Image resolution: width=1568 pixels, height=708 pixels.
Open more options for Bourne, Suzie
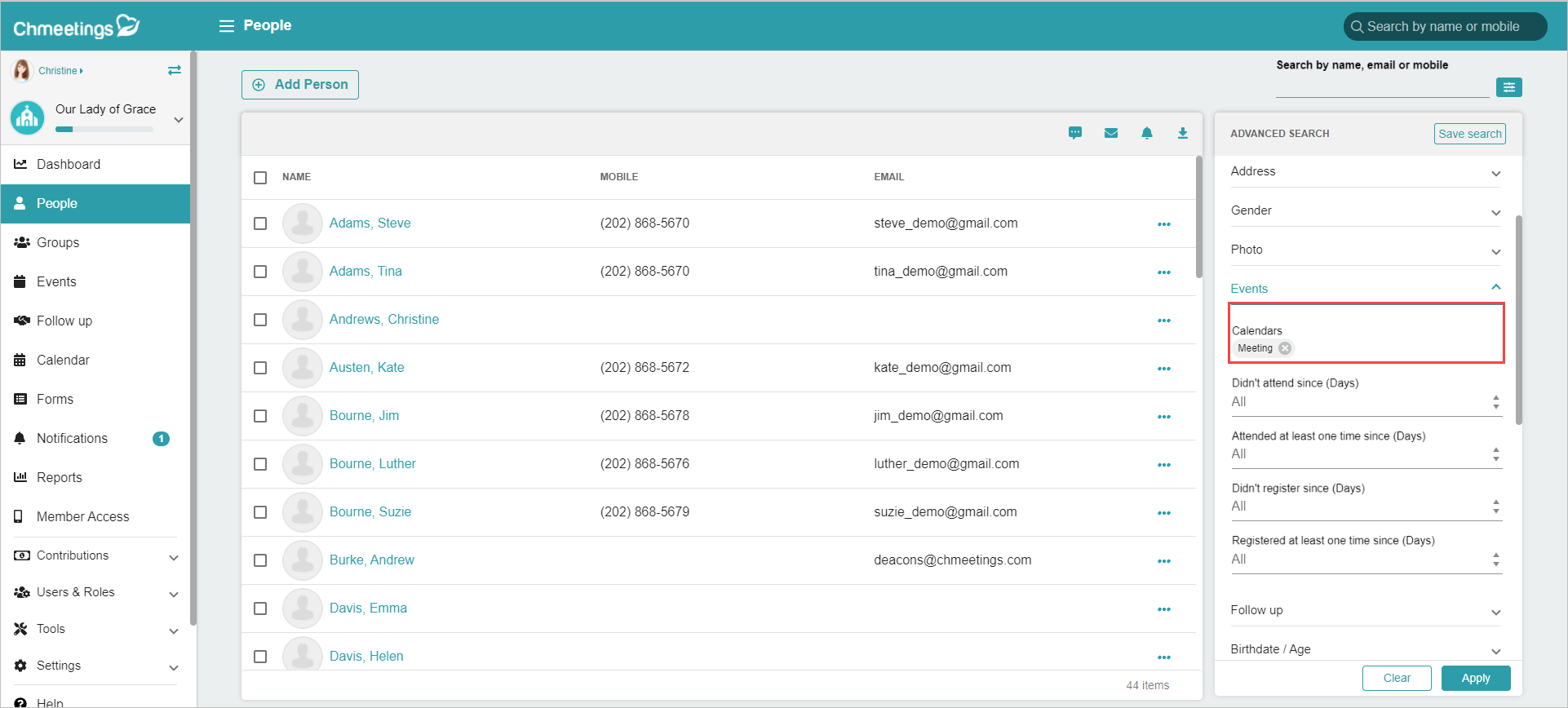[1164, 513]
